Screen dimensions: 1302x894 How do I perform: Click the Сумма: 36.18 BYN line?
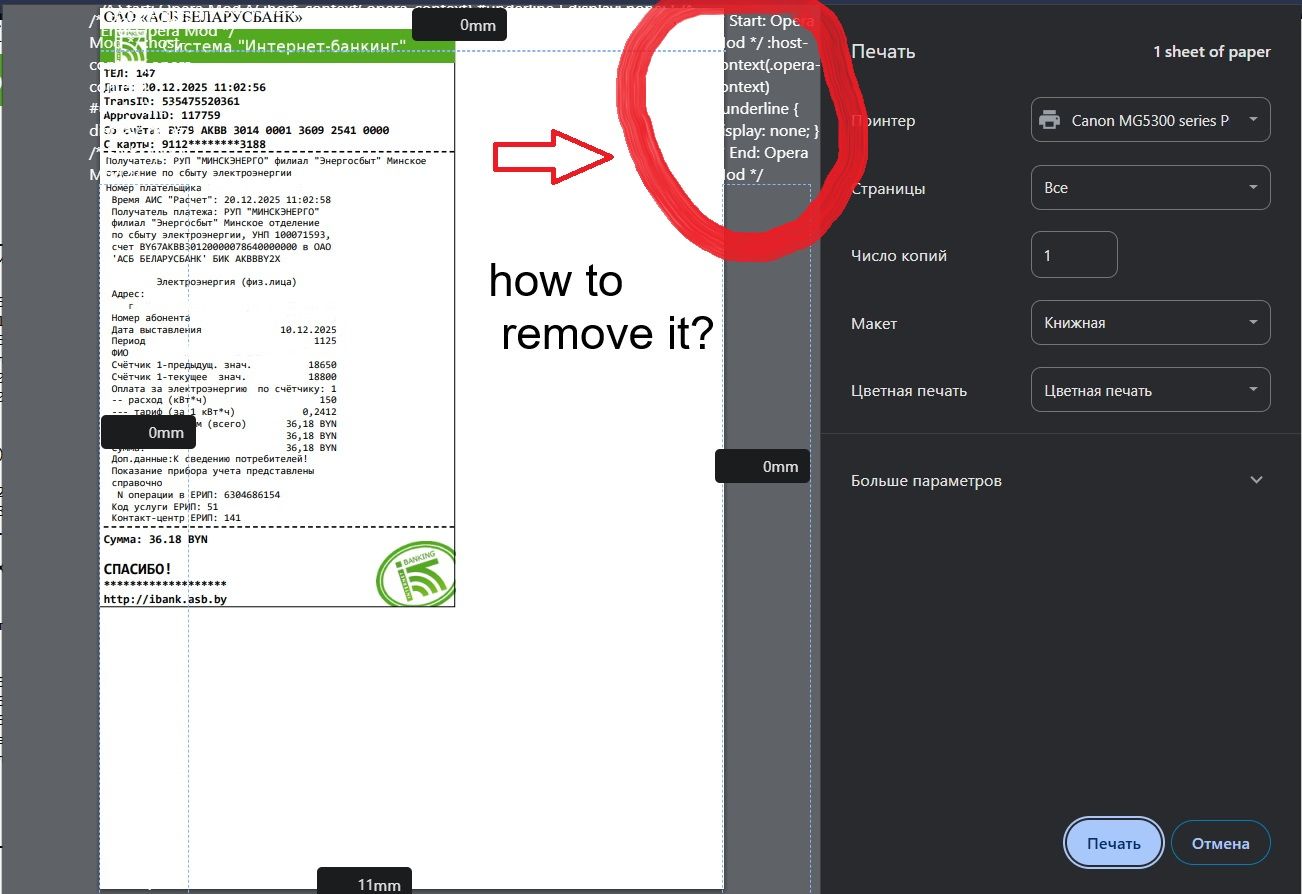click(x=156, y=539)
